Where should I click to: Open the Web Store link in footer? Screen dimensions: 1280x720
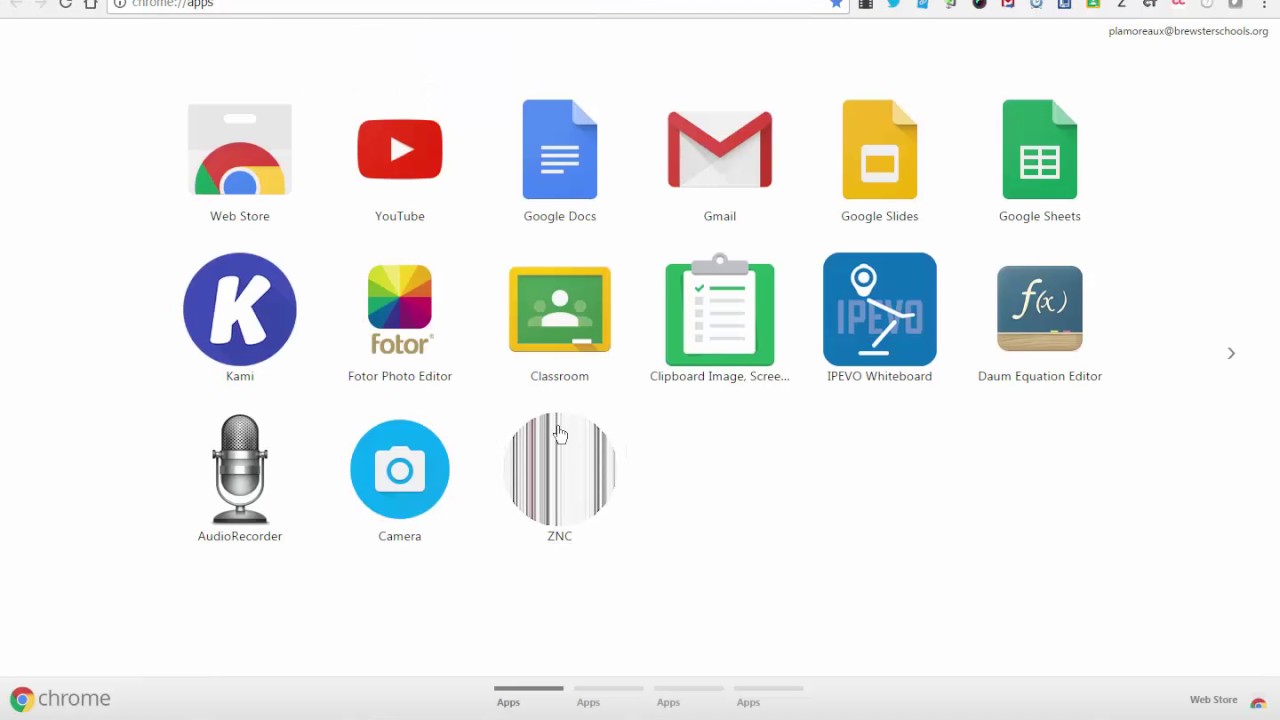click(1228, 700)
